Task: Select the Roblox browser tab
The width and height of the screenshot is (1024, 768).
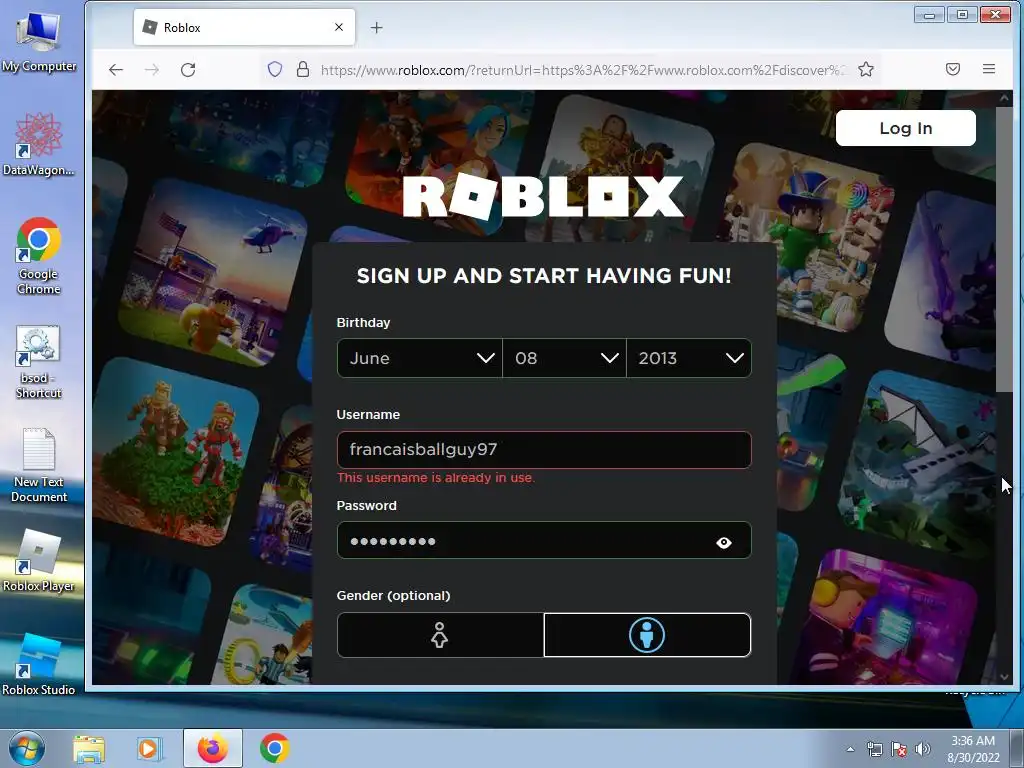Action: [244, 27]
